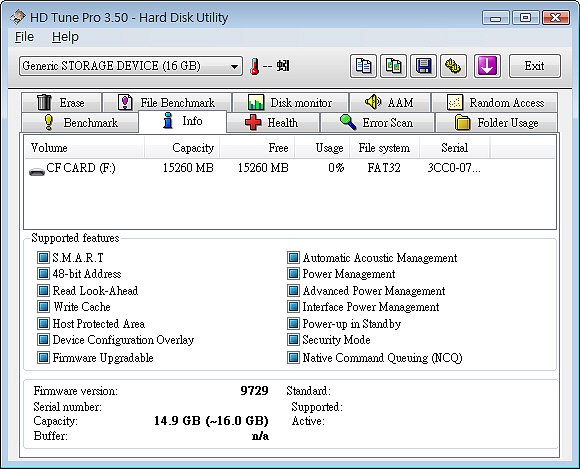Screen dimensions: 580x469
Task: Switch to the Folder Usage tab
Action: point(496,122)
